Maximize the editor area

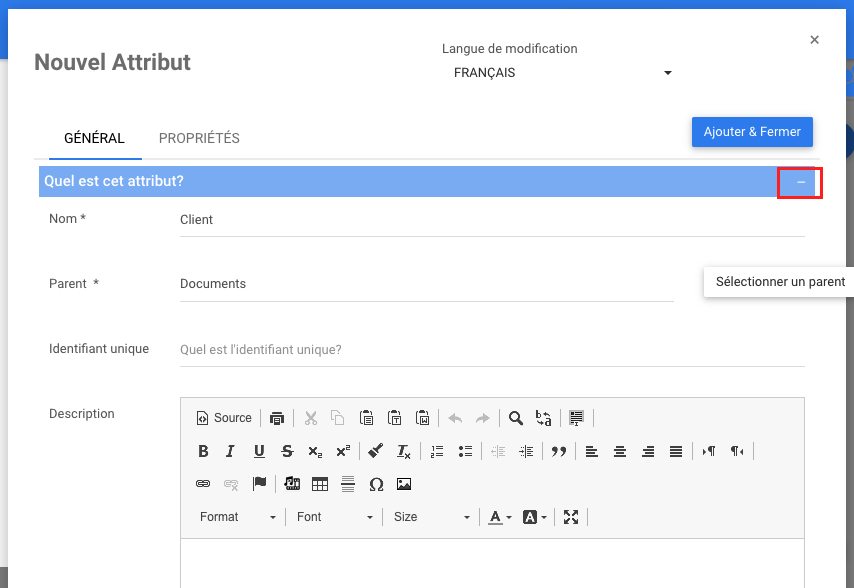point(571,517)
